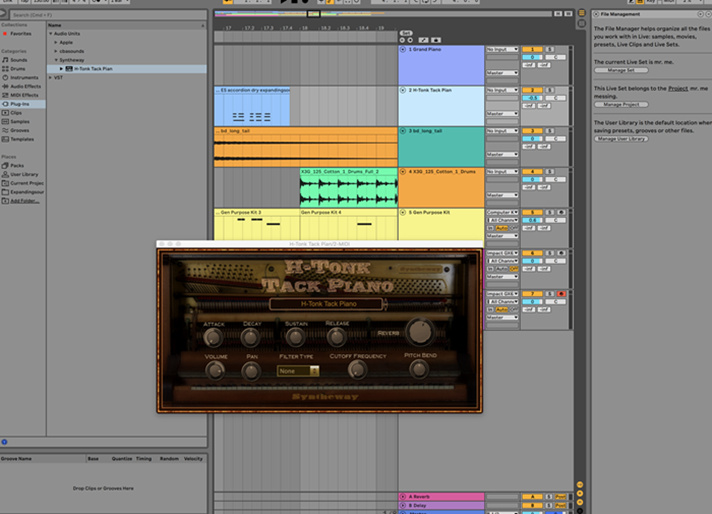
Task: Adjust the Reverb knob on H-Tonk plugin
Action: [420, 331]
